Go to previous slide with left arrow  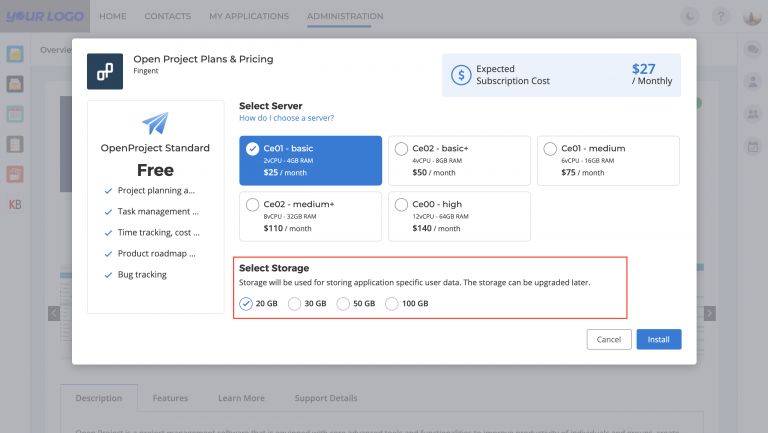tap(54, 313)
